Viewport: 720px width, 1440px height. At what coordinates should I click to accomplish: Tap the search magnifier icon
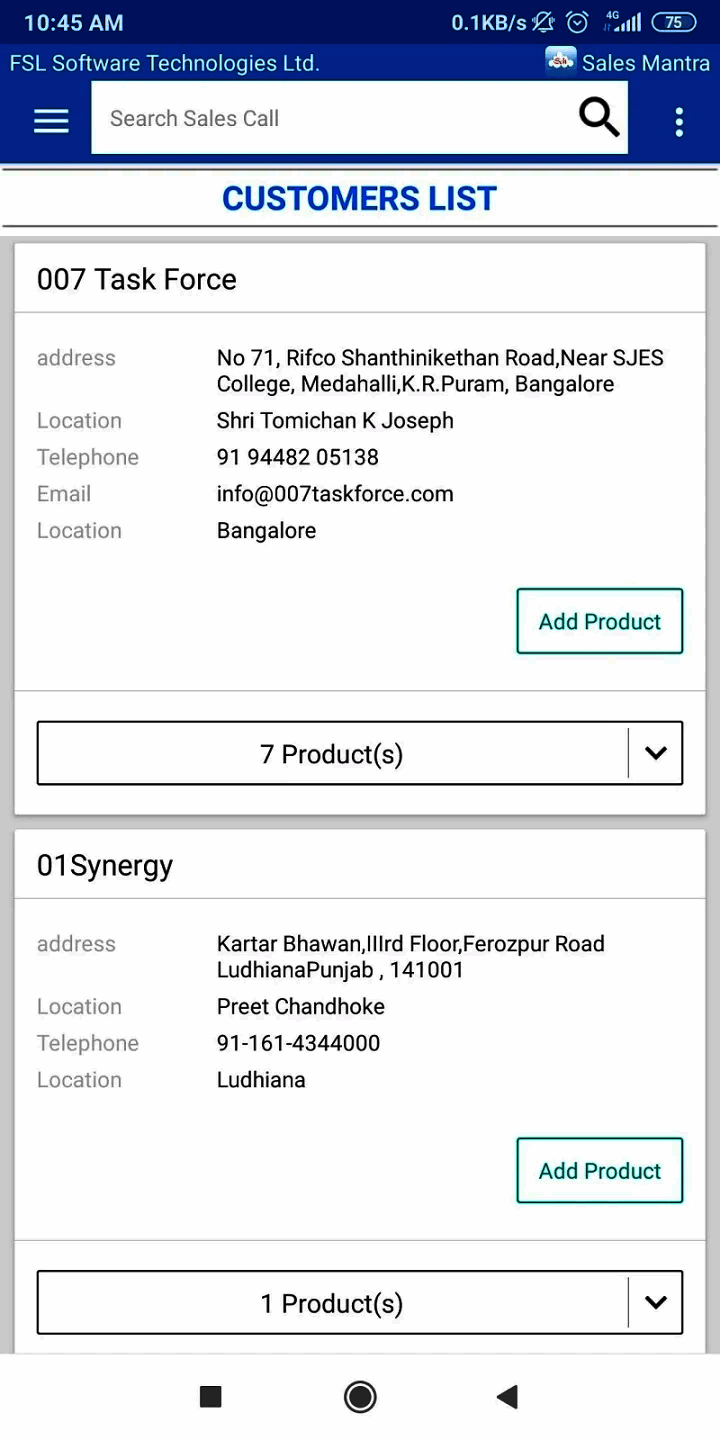coord(599,118)
